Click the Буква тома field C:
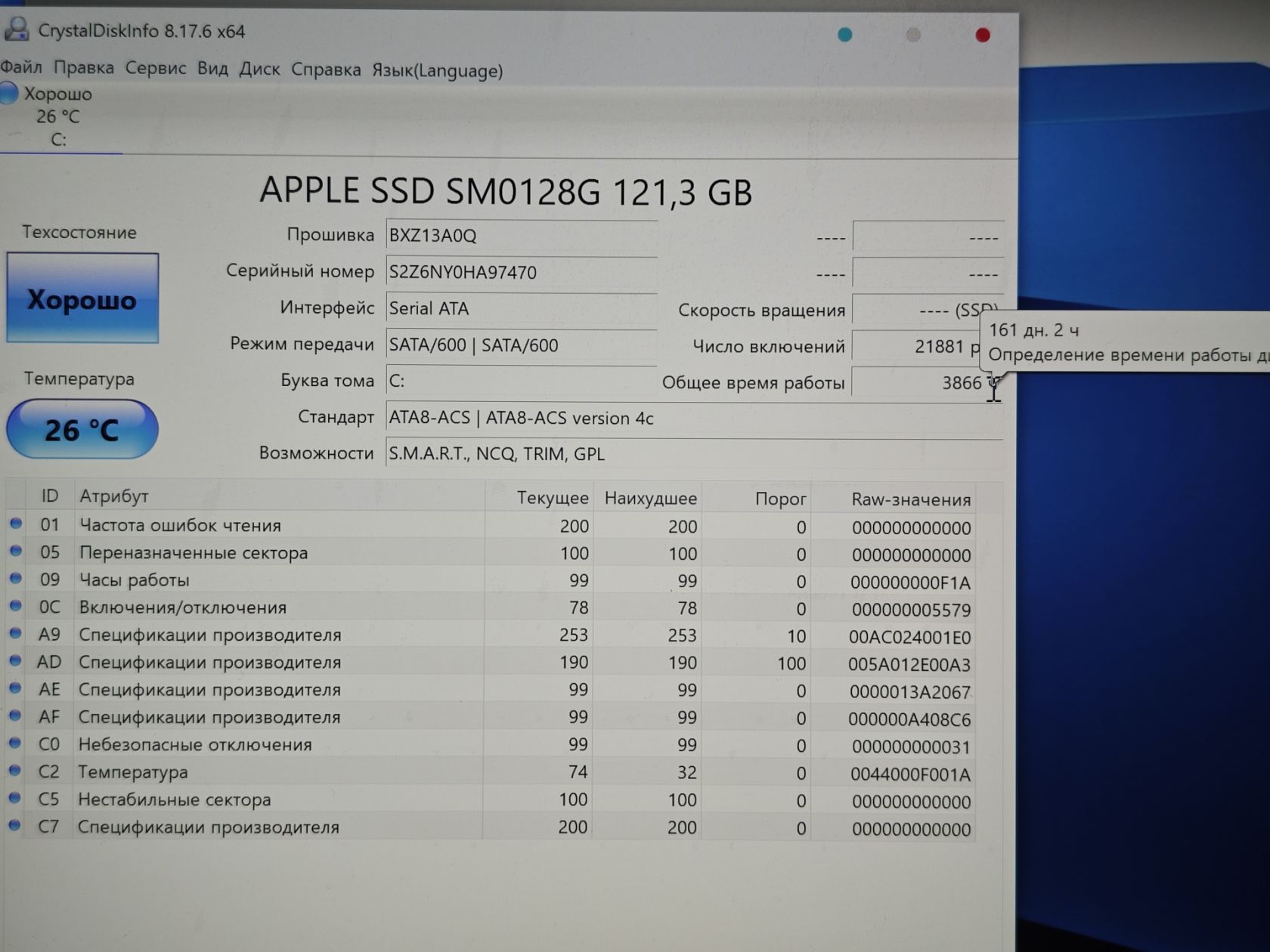This screenshot has width=1270, height=952. point(521,381)
